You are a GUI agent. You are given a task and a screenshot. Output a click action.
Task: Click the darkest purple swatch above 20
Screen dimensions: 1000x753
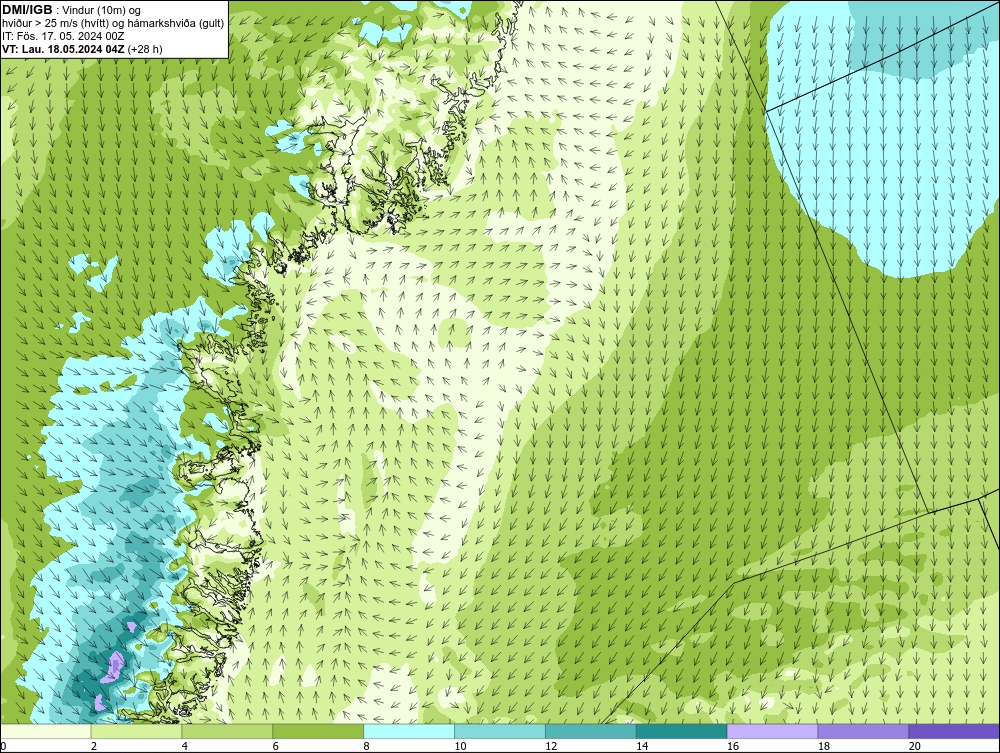click(x=954, y=731)
